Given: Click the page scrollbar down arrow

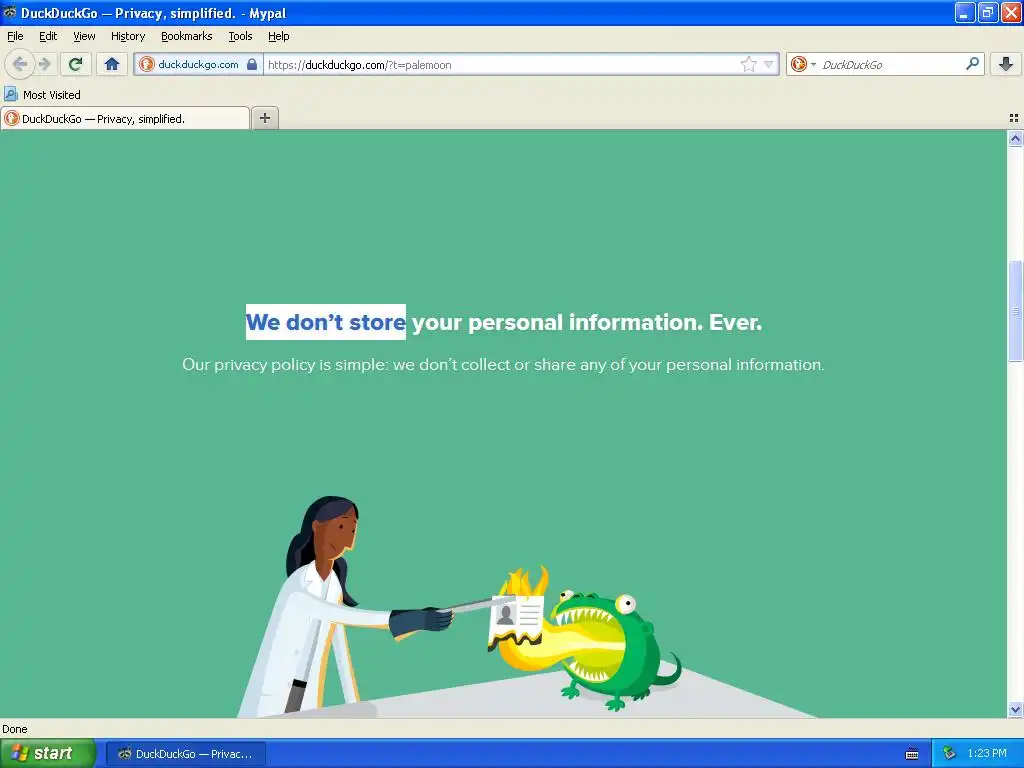Looking at the screenshot, I should coord(1015,709).
